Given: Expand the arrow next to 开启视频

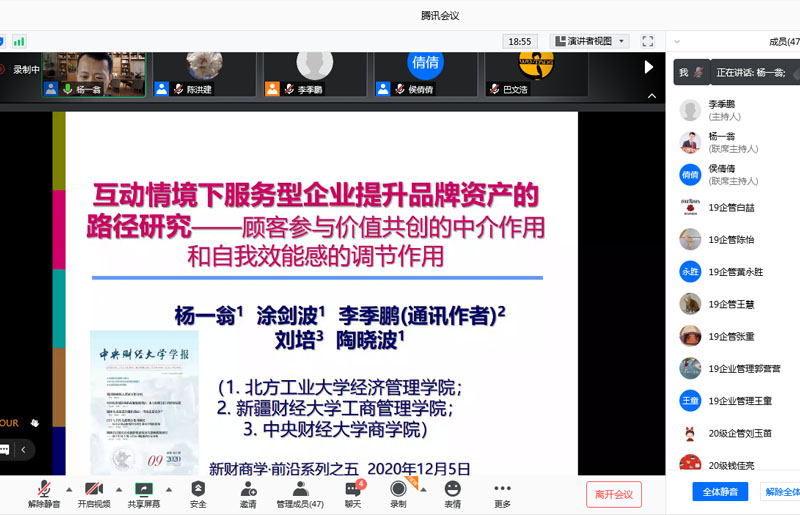Looking at the screenshot, I should coord(119,489).
